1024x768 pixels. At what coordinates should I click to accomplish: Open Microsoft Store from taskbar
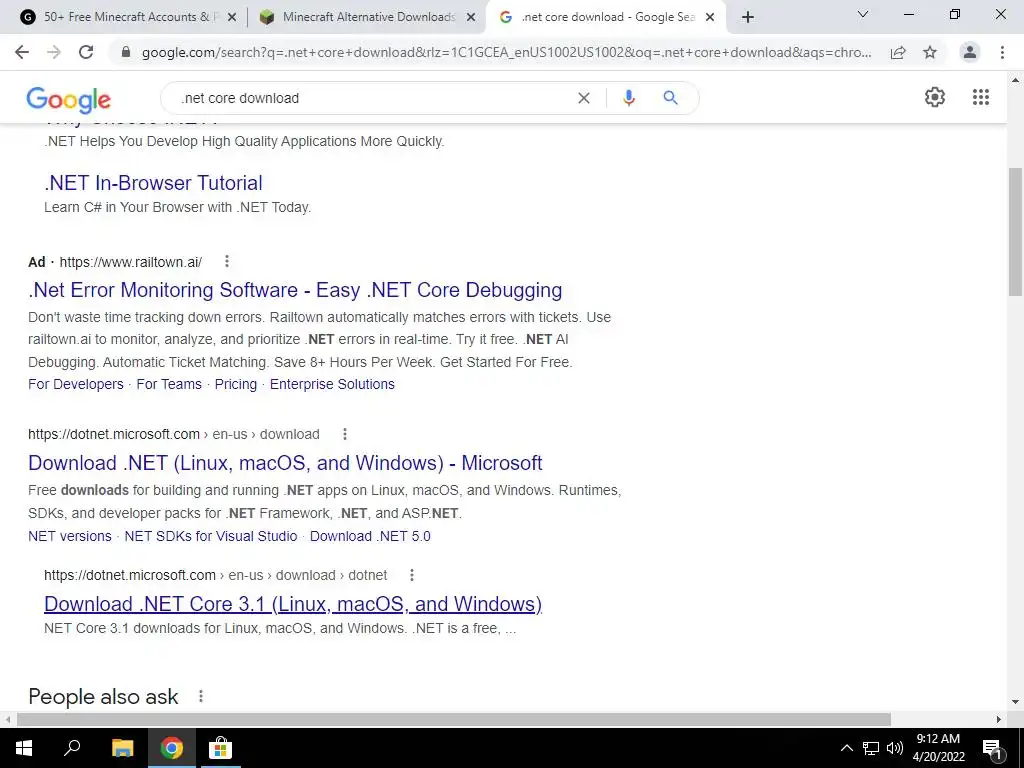(220, 748)
